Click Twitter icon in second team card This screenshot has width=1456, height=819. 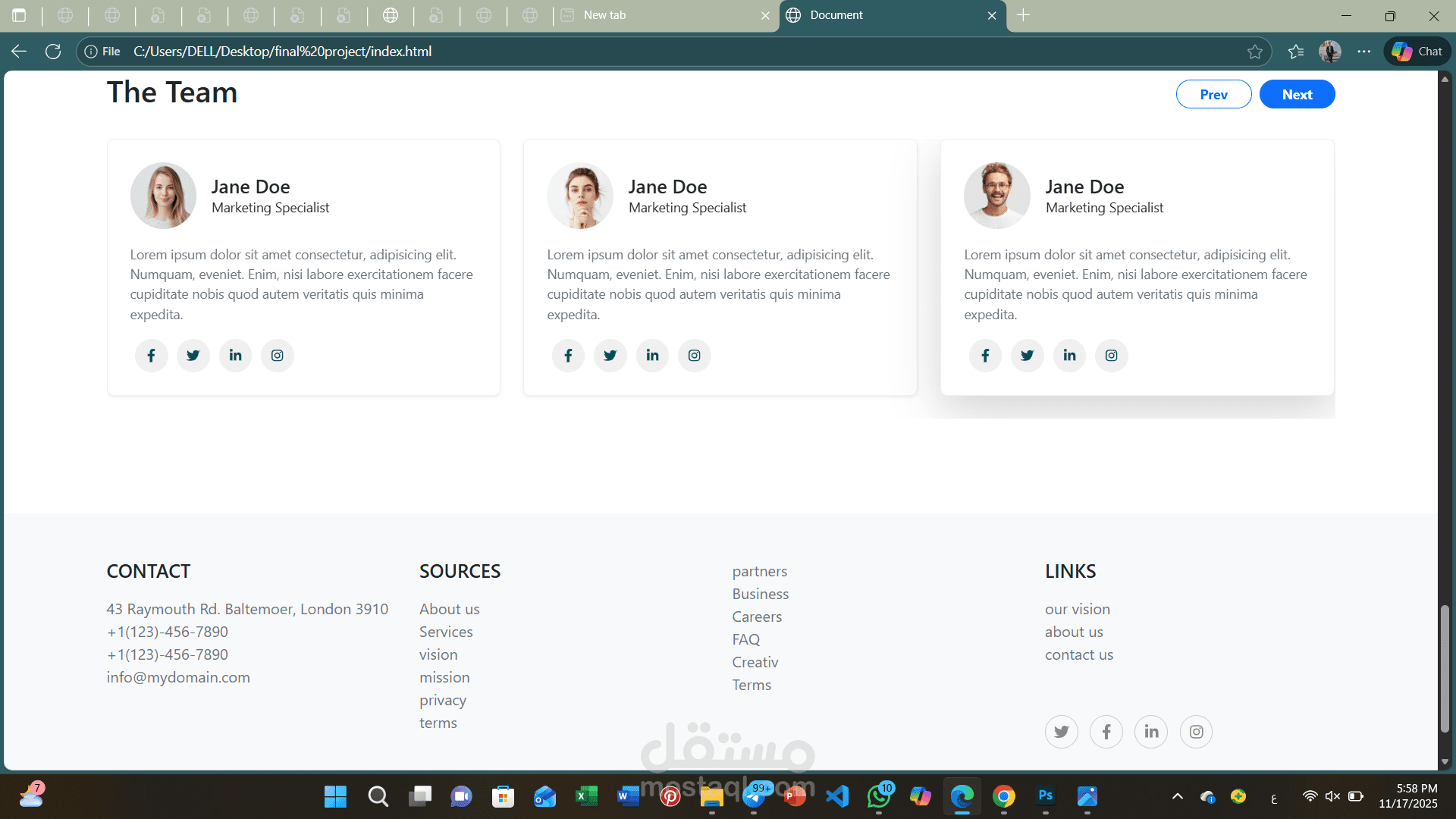pos(610,356)
